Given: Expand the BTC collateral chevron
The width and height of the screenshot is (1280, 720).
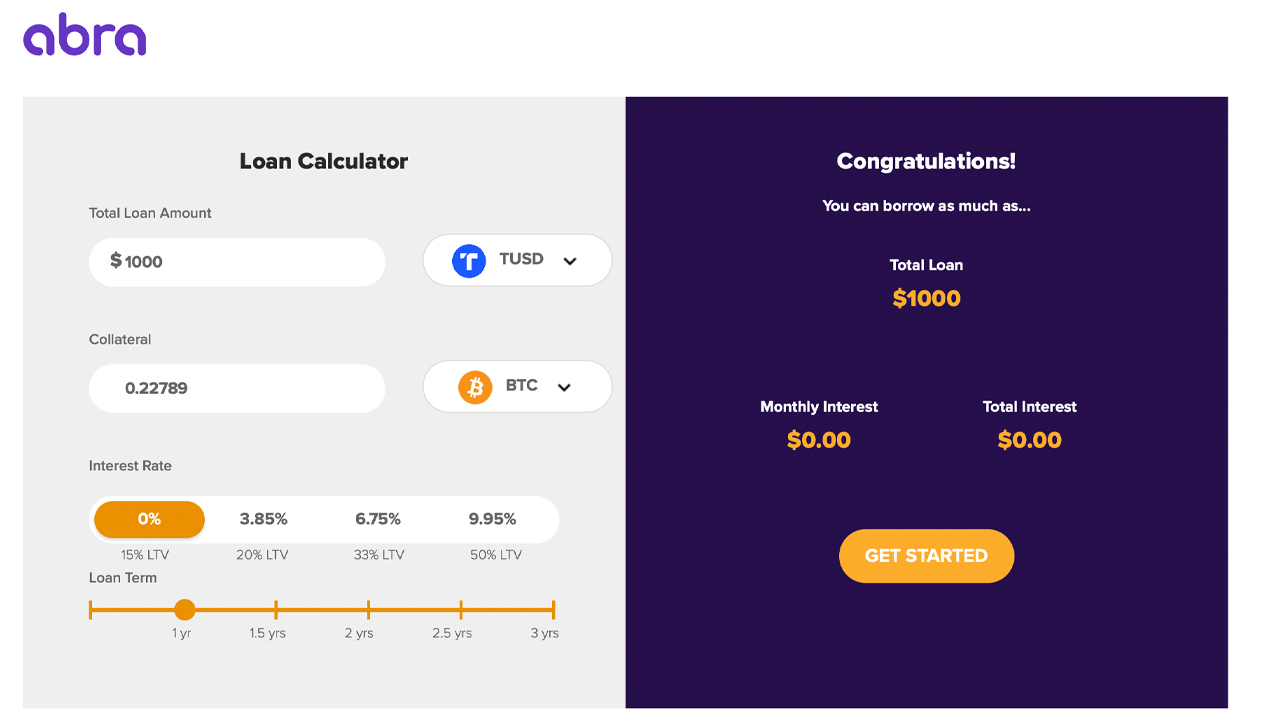Looking at the screenshot, I should (x=564, y=388).
